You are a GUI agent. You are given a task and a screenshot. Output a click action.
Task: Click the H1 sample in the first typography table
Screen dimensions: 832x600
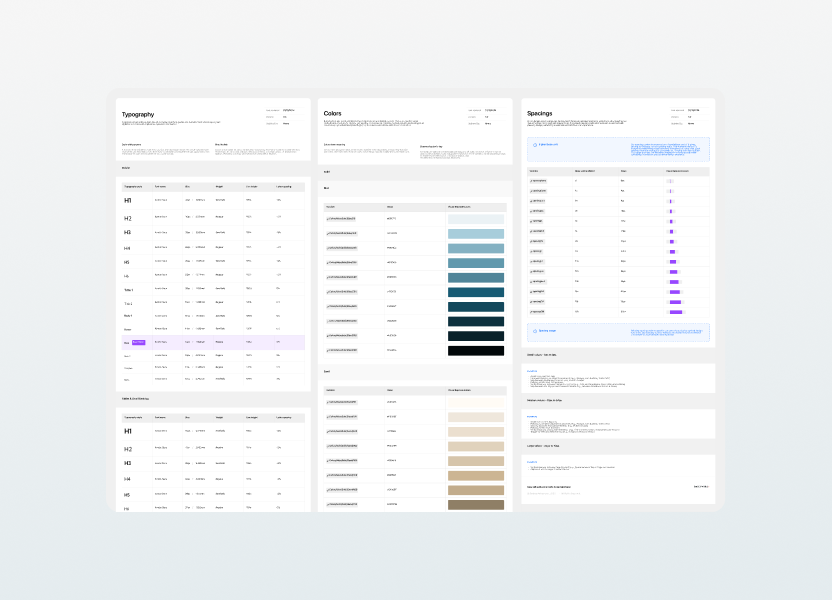point(128,201)
